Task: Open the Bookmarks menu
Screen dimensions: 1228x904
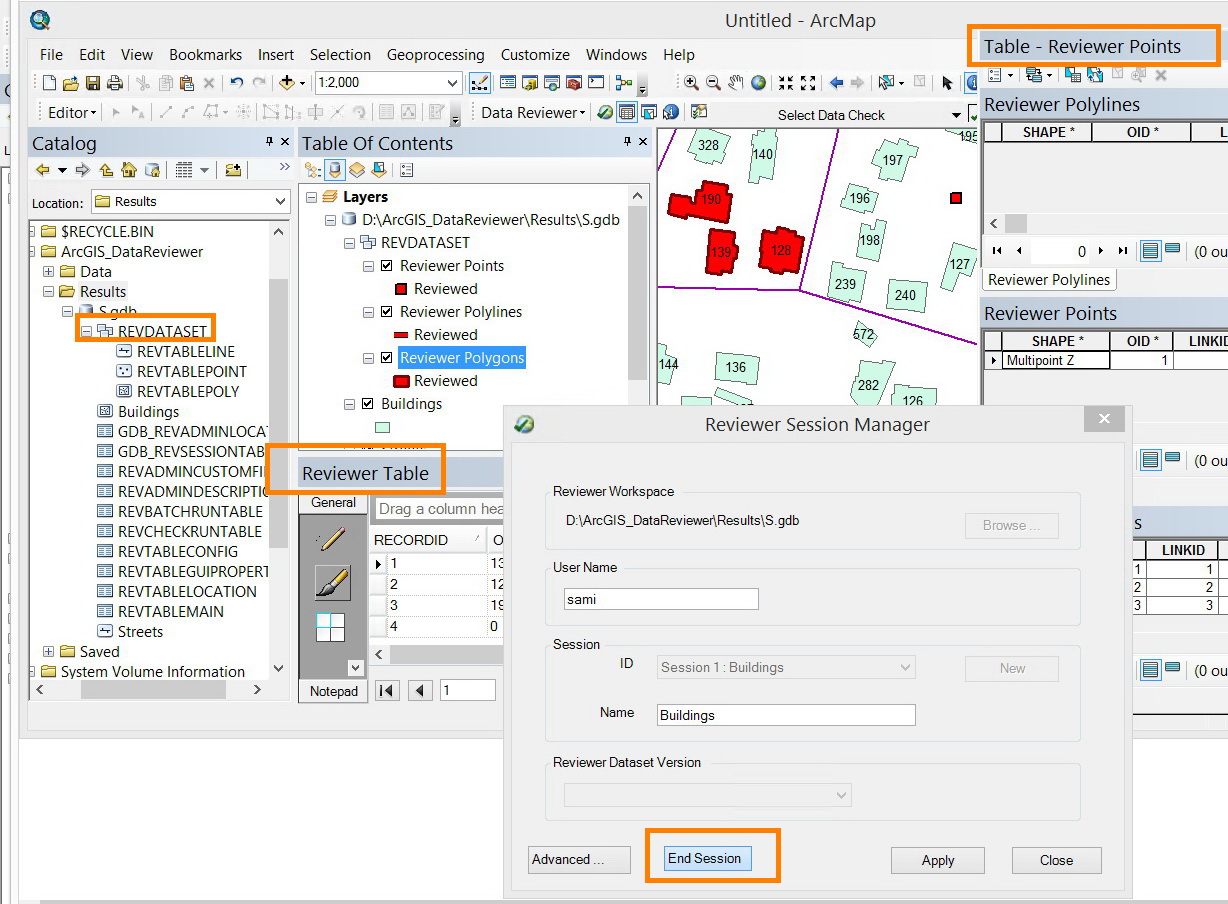Action: pyautogui.click(x=205, y=55)
